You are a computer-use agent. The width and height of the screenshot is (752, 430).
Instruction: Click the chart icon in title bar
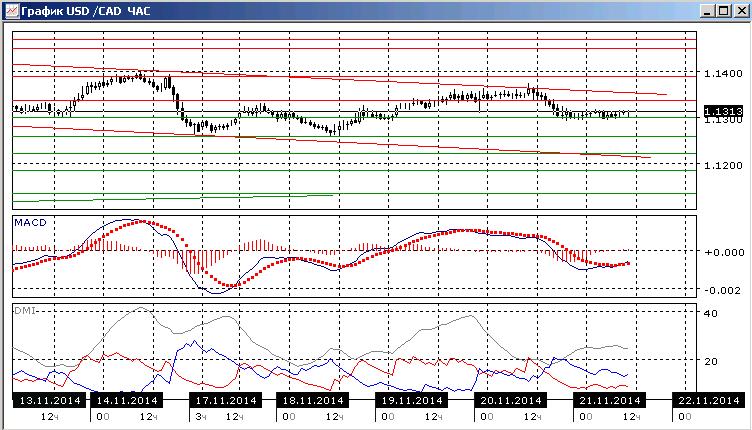[12, 10]
